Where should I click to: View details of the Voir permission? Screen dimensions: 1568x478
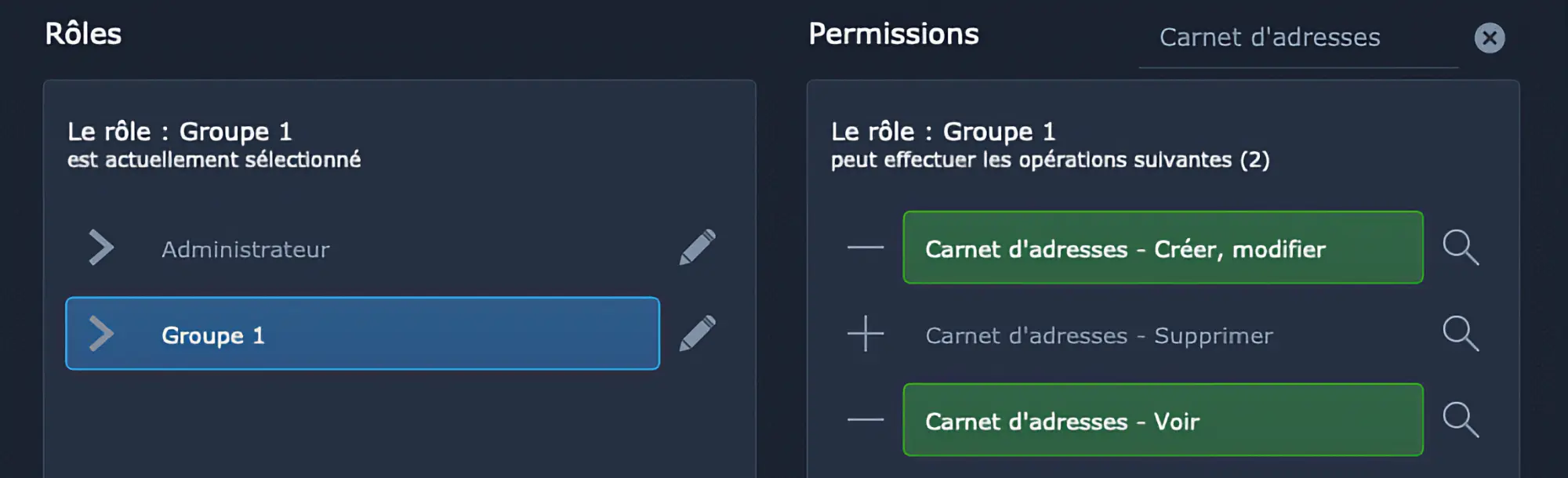[x=1461, y=420]
